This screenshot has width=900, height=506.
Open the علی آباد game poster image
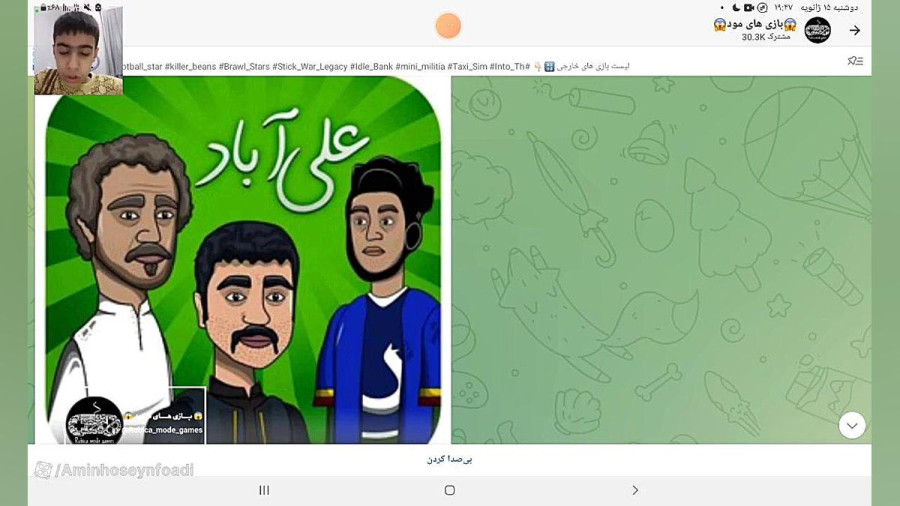pyautogui.click(x=243, y=260)
